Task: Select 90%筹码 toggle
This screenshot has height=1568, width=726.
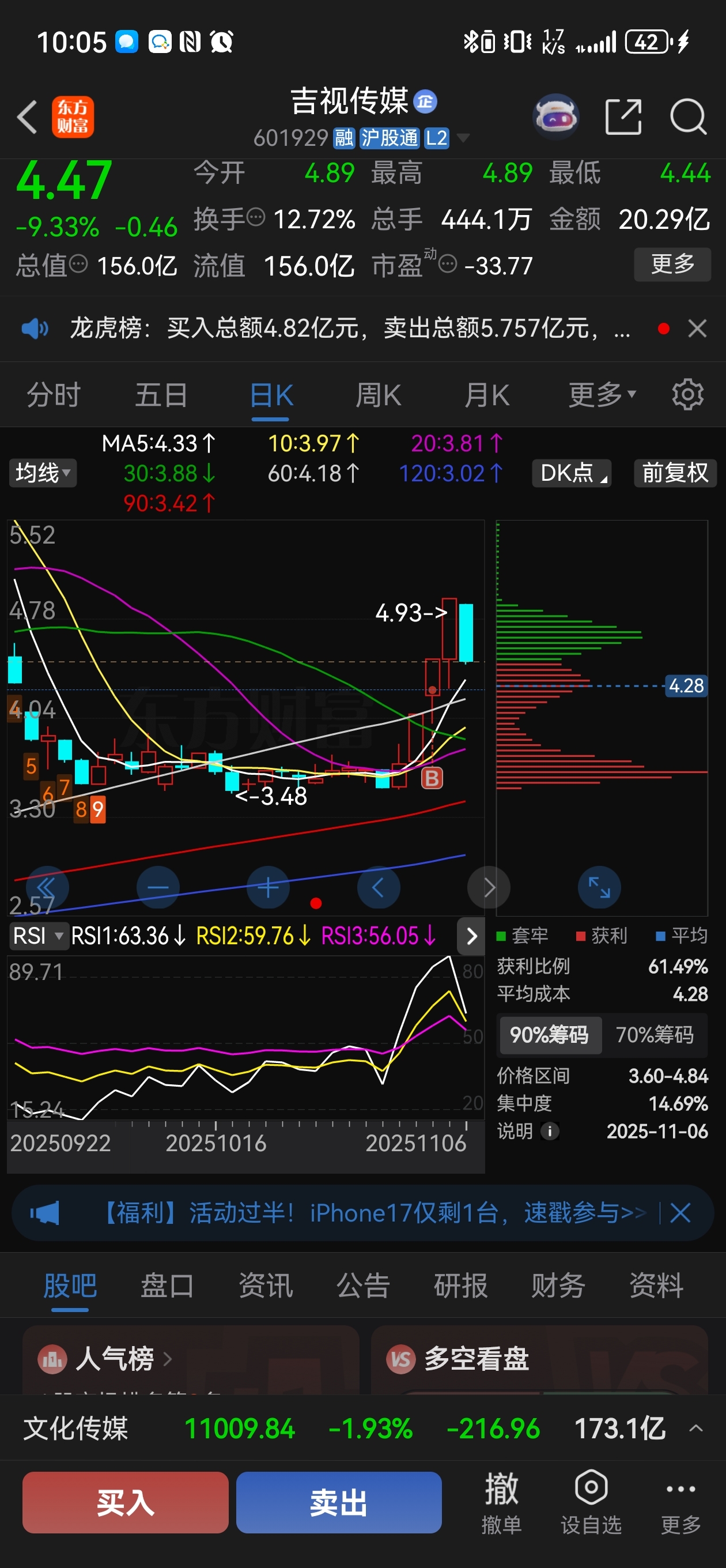Action: pyautogui.click(x=550, y=1034)
